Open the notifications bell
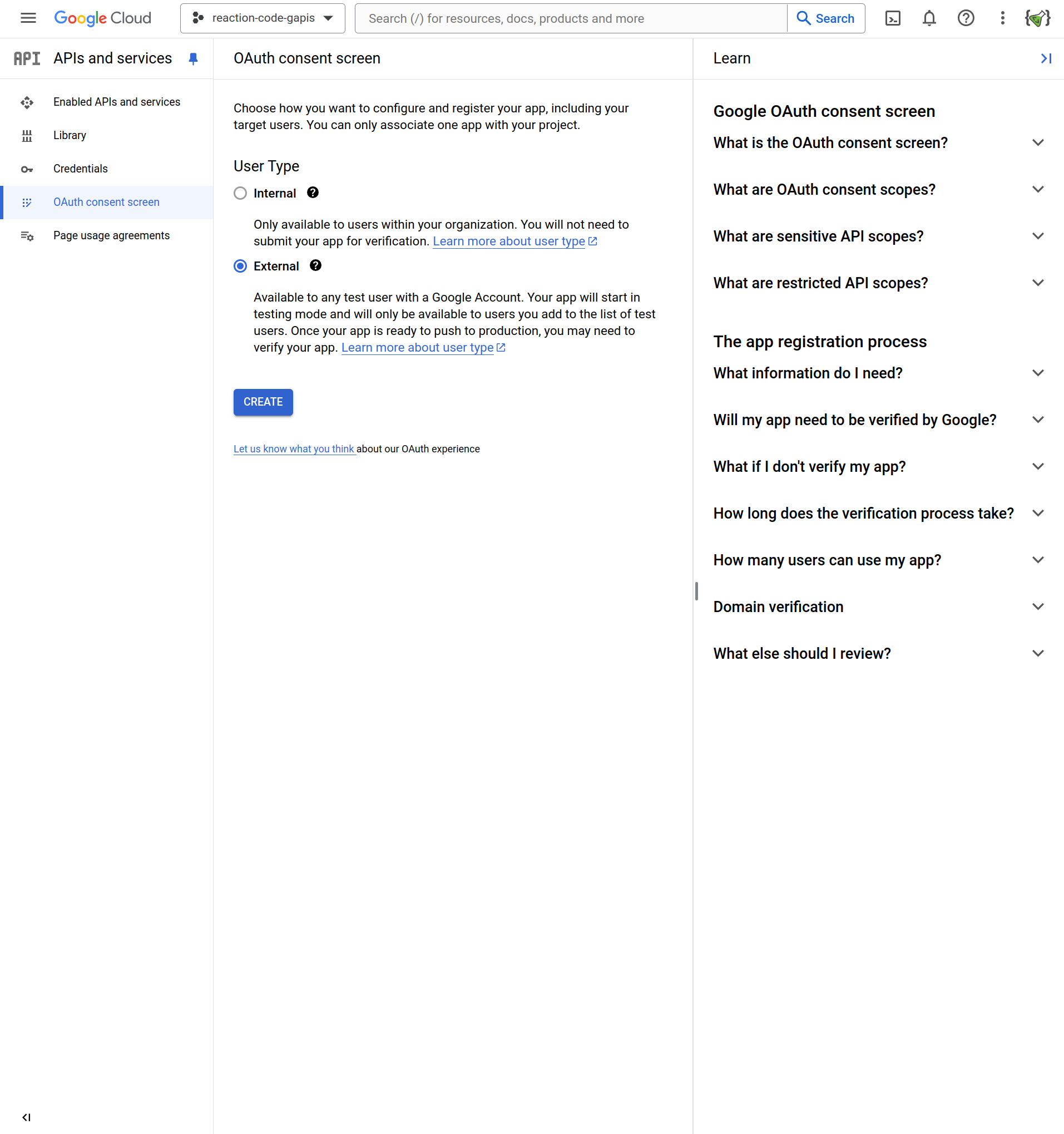The image size is (1064, 1134). coord(929,18)
